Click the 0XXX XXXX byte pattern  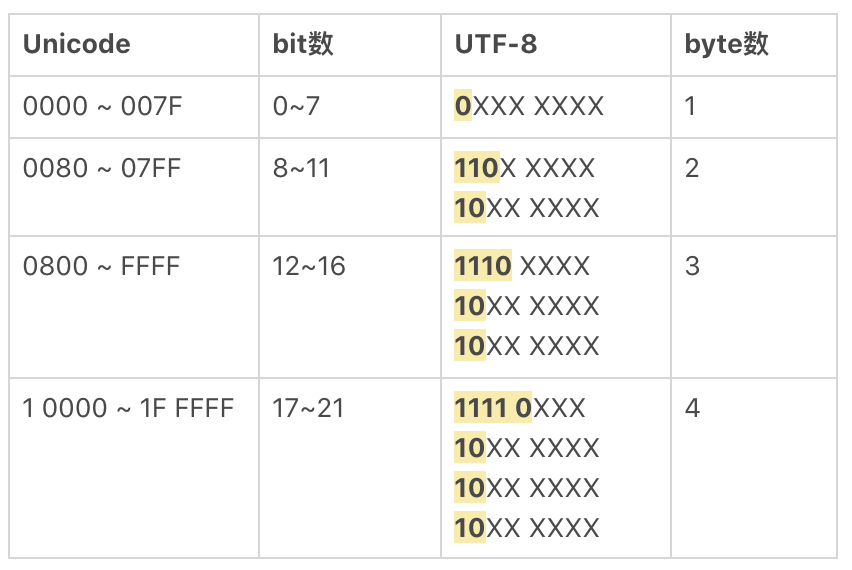tap(529, 106)
